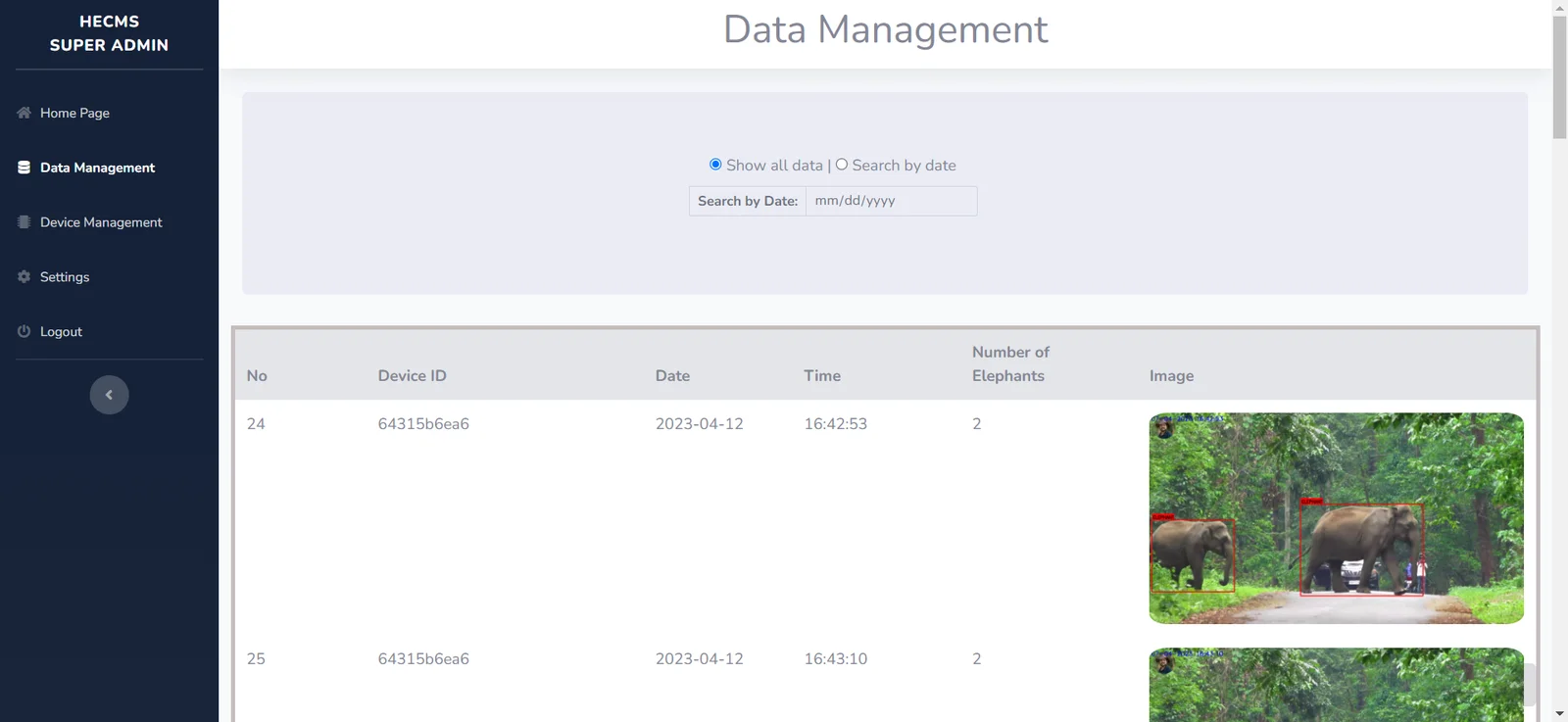Select the Show all data radio button

(x=715, y=165)
